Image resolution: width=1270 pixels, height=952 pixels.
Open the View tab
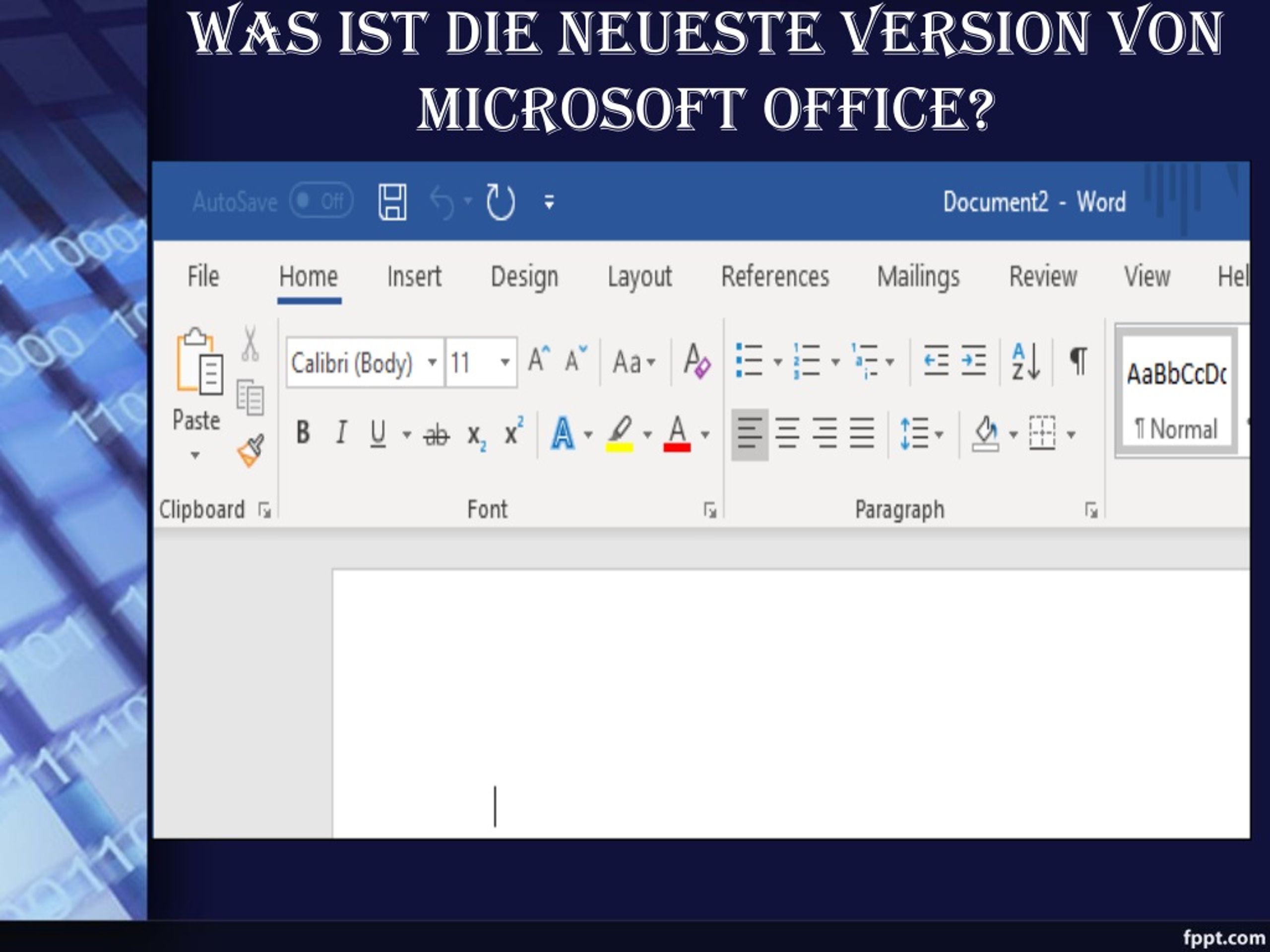(x=1147, y=277)
